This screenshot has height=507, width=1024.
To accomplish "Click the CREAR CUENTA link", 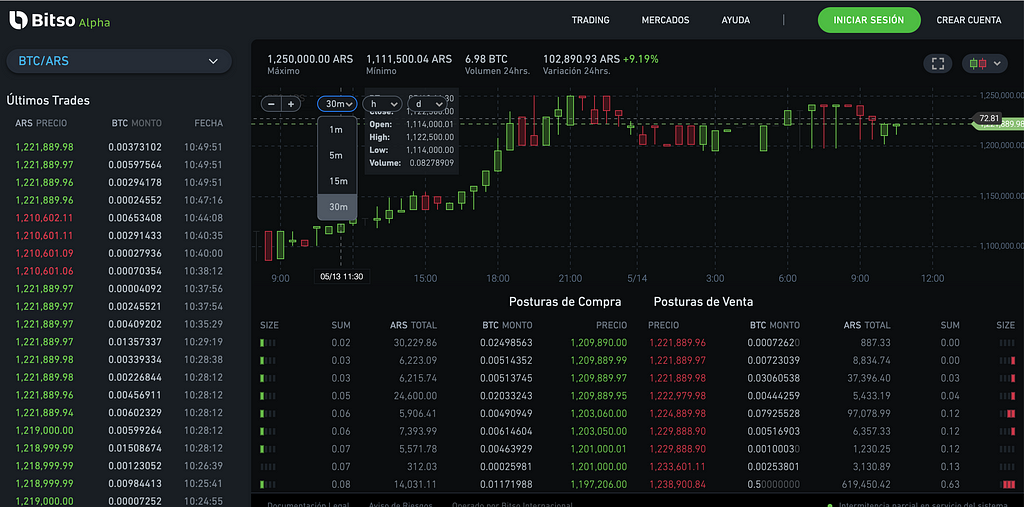I will 968,20.
